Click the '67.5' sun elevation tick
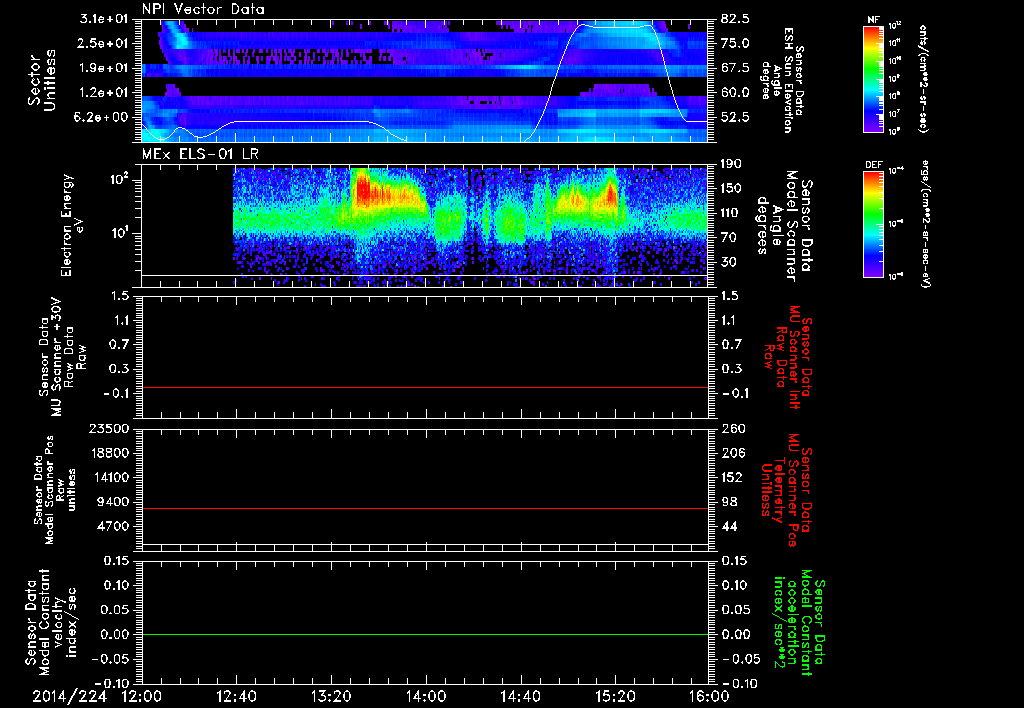Image resolution: width=1024 pixels, height=708 pixels. pyautogui.click(x=735, y=68)
